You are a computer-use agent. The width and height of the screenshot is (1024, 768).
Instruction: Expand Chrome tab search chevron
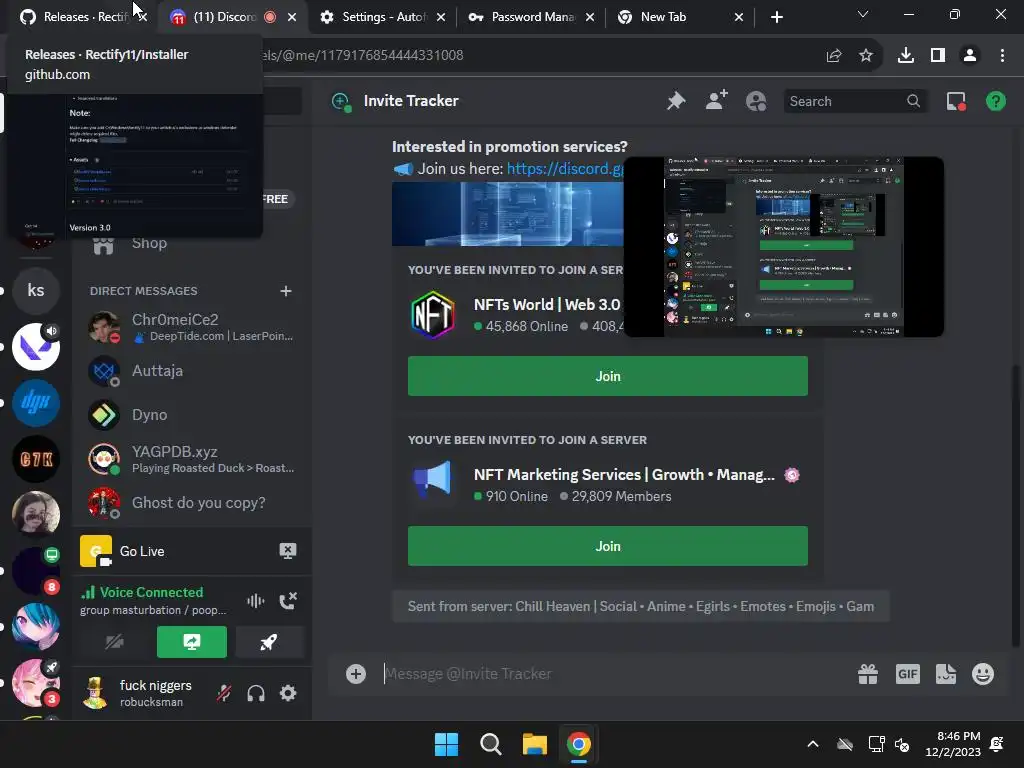click(x=863, y=14)
